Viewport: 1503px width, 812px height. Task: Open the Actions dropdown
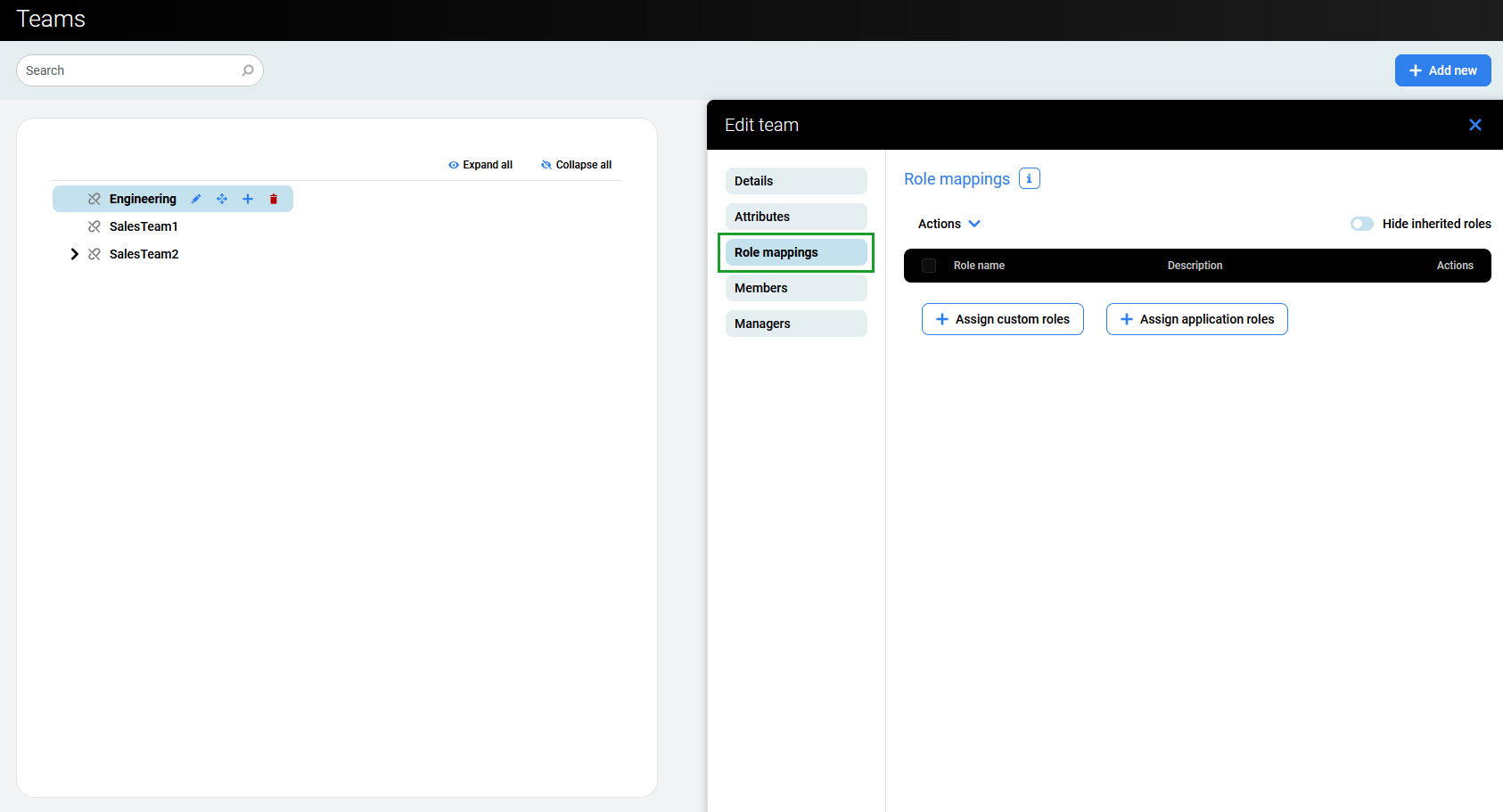click(949, 224)
